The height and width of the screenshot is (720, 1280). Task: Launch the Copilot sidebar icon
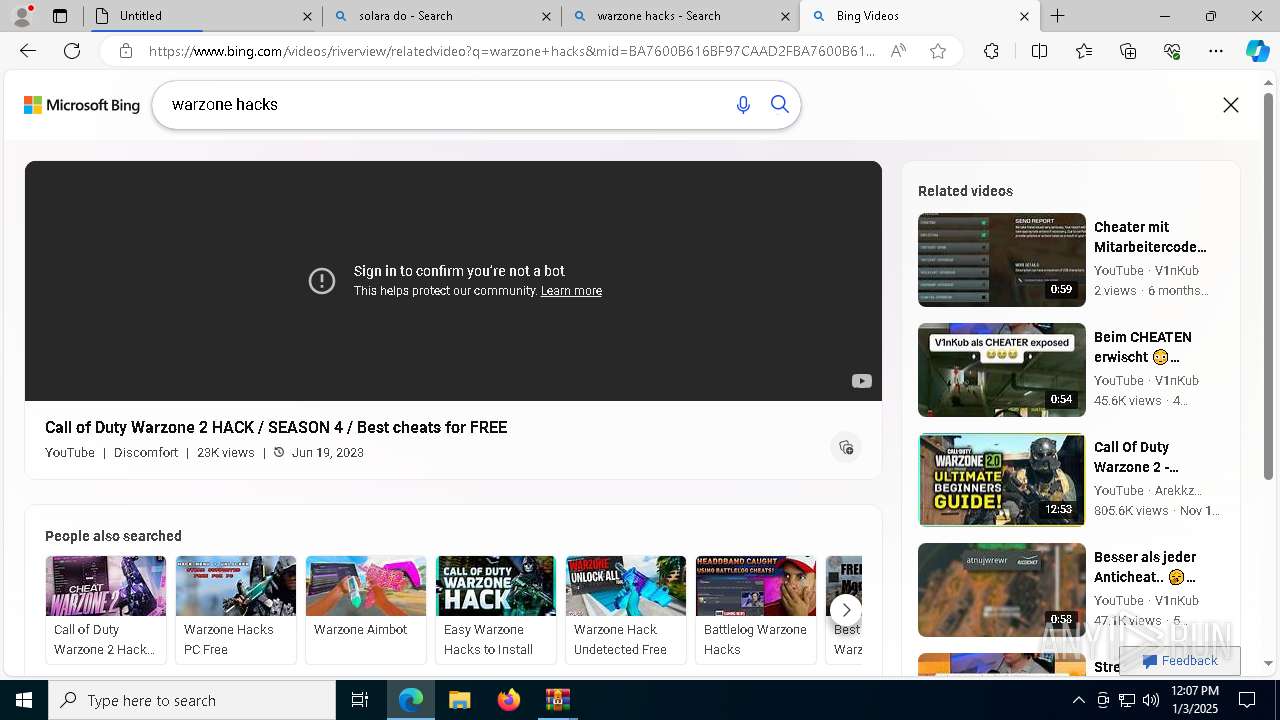pos(1257,51)
